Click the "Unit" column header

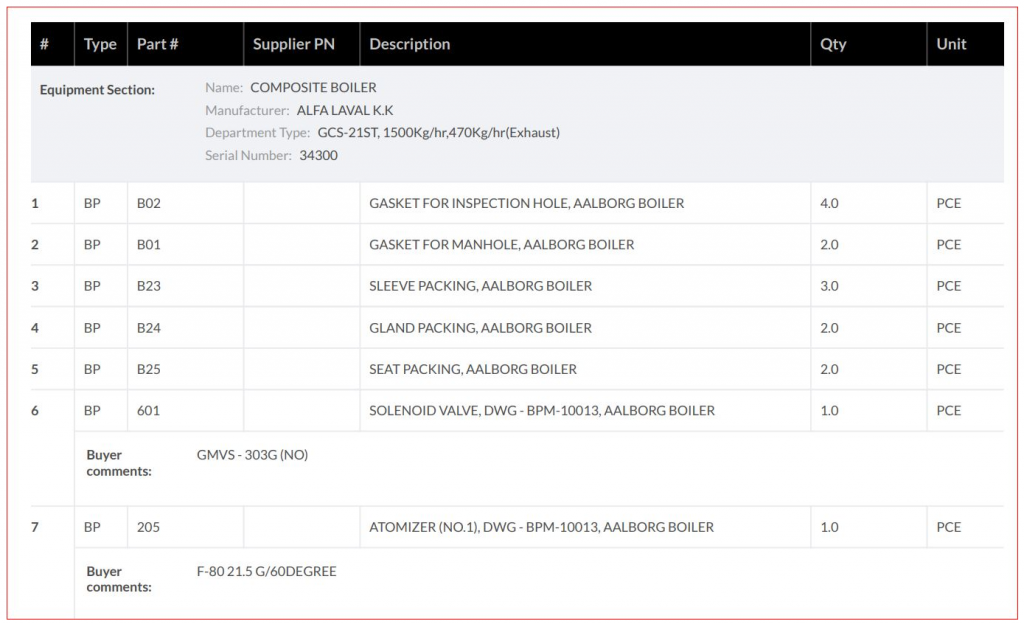951,44
